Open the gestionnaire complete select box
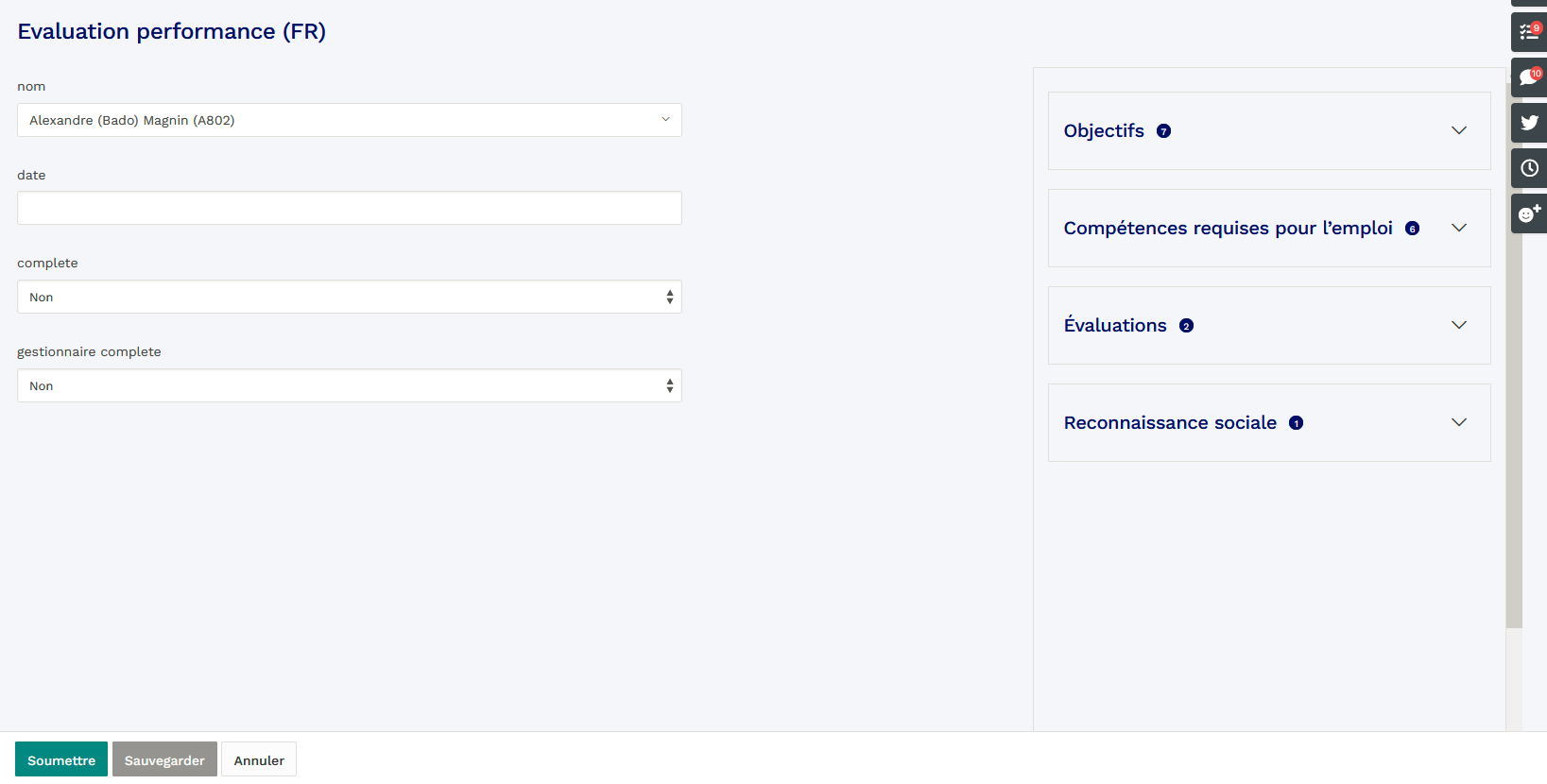 click(349, 385)
